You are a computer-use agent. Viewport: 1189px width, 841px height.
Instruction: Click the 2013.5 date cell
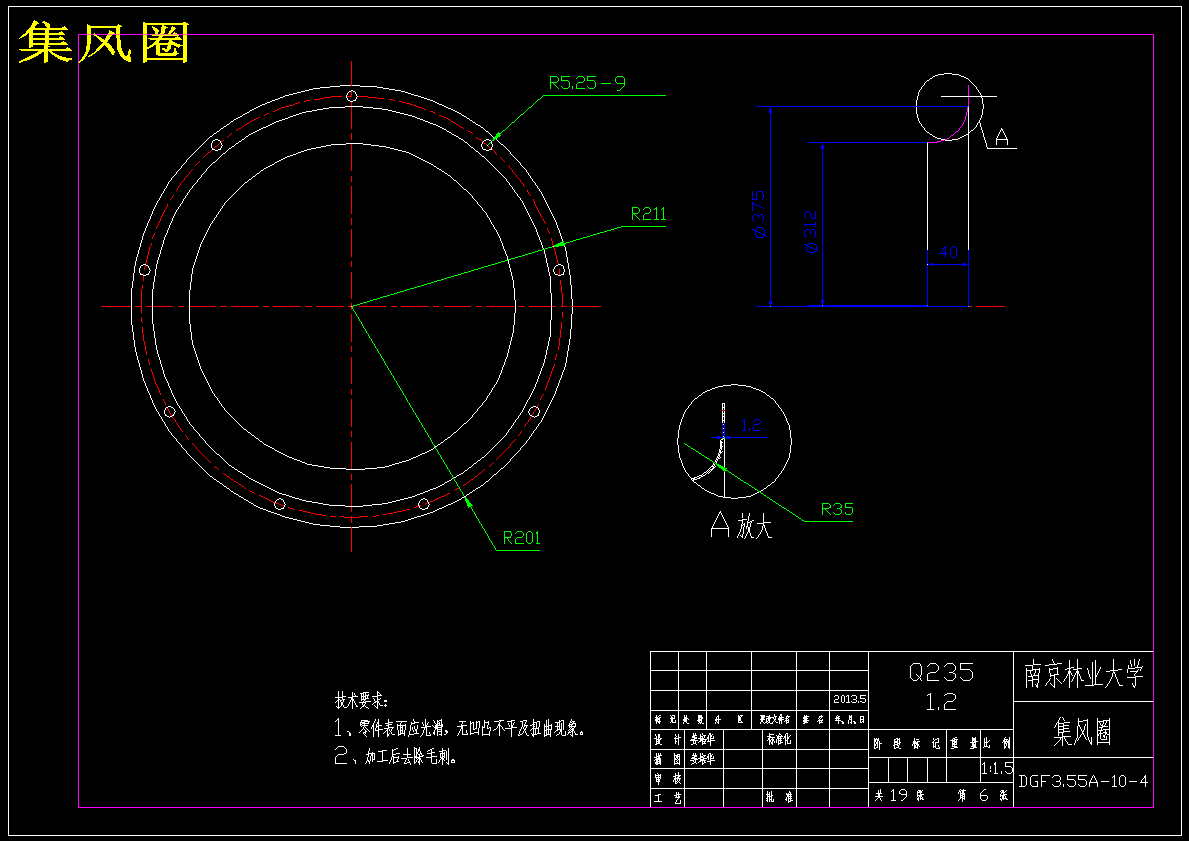click(x=849, y=699)
